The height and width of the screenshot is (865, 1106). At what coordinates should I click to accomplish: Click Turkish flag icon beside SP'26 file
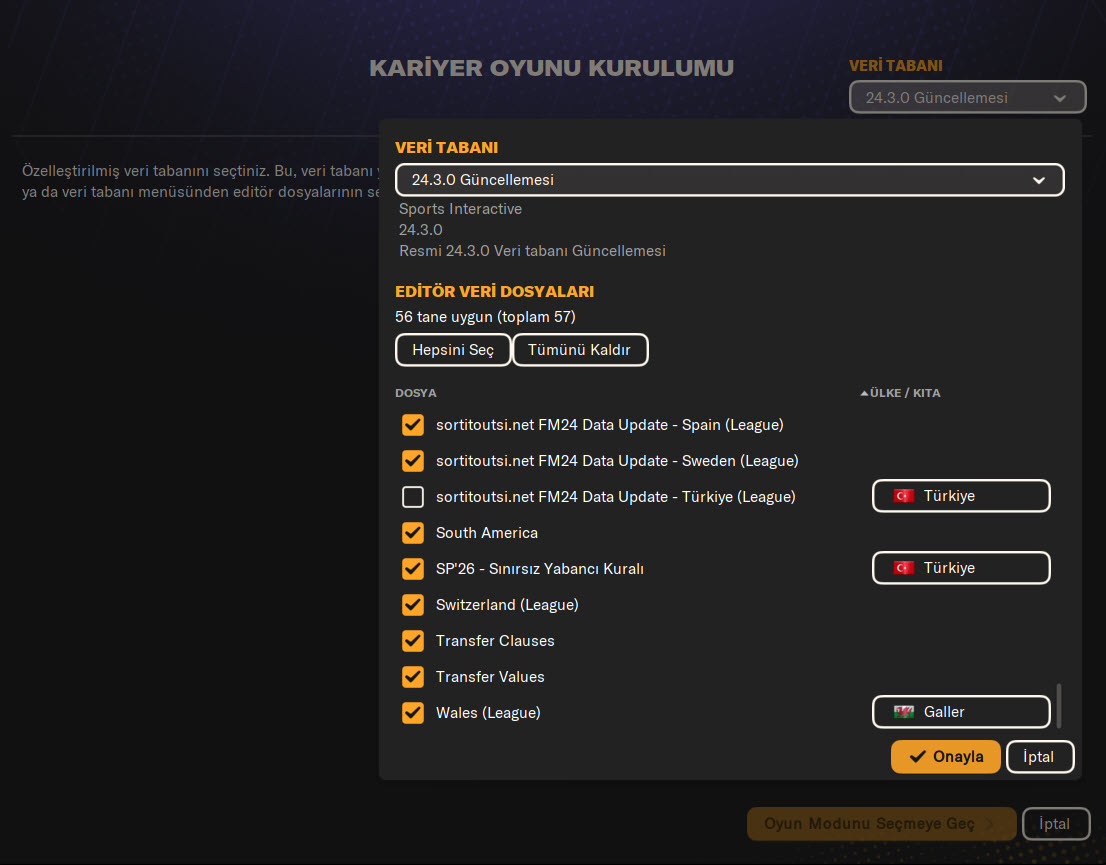click(x=904, y=568)
